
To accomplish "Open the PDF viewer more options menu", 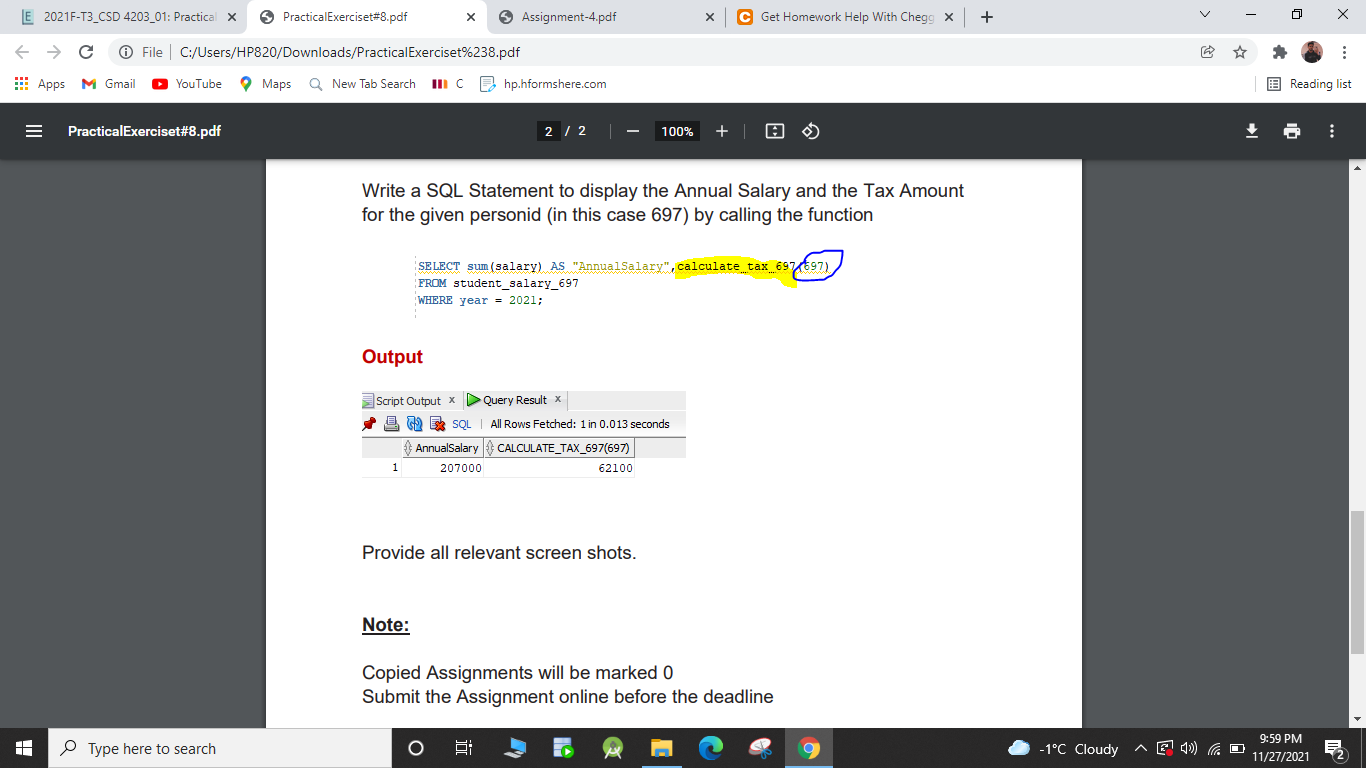I will click(x=1331, y=131).
